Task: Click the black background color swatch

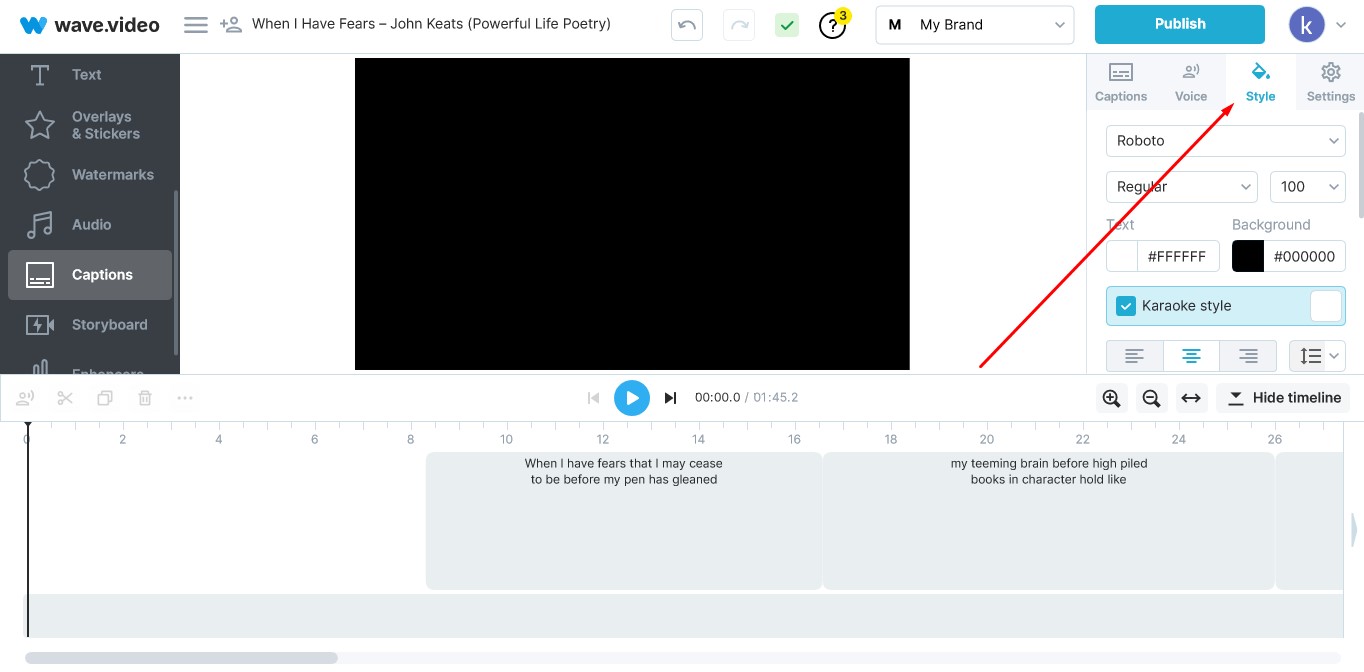Action: [1248, 256]
